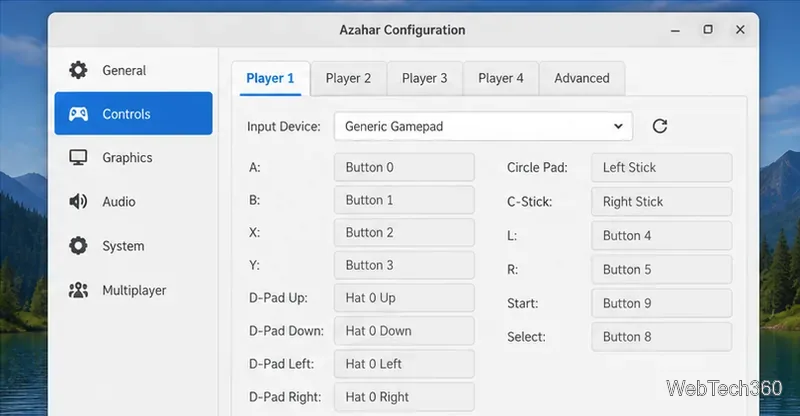The width and height of the screenshot is (800, 416).
Task: Remap the R shoulder Button 5
Action: point(662,270)
